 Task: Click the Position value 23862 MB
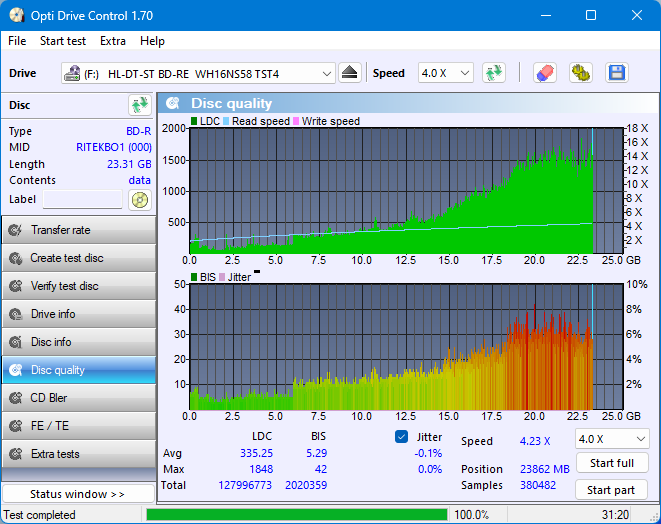click(x=545, y=469)
